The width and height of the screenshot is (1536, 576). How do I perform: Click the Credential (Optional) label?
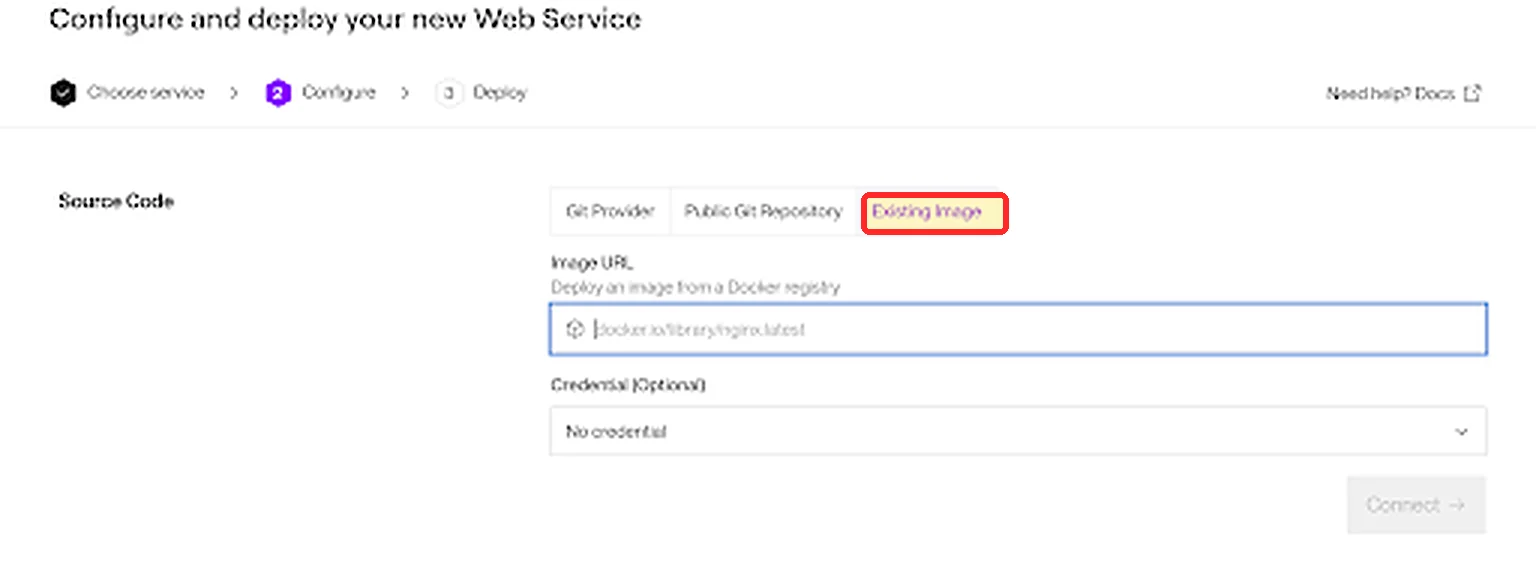coord(628,385)
